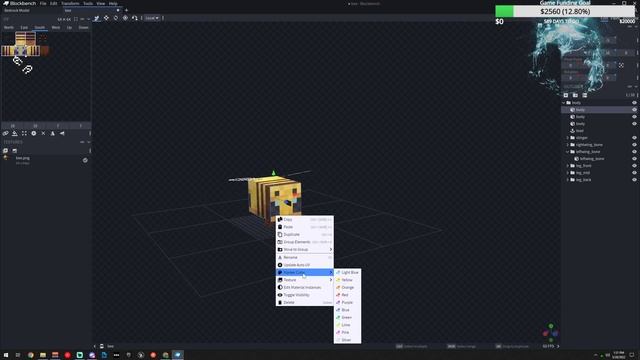Click the maximize UV brackets icon
Image resolution: width=640 pixels, height=360 pixels.
(24, 133)
